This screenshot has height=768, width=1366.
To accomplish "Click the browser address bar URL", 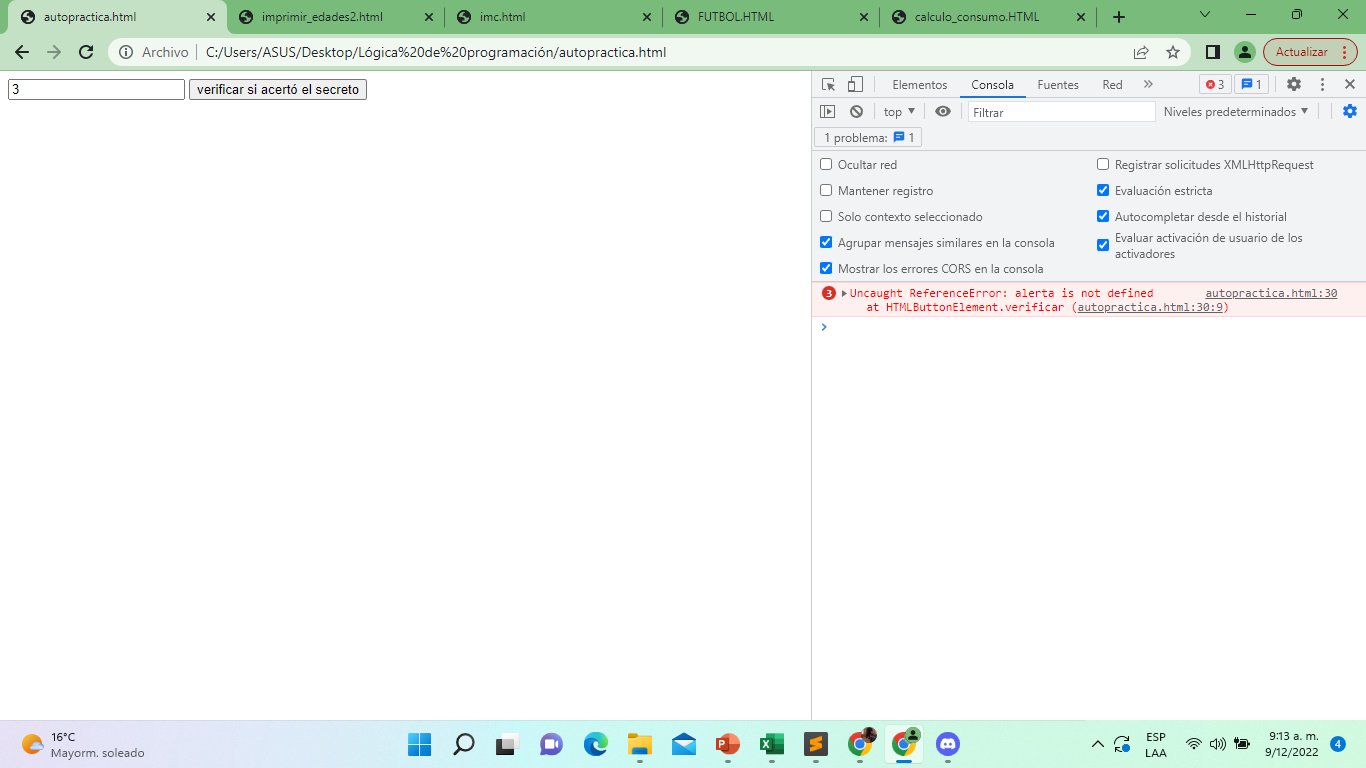I will (x=436, y=52).
